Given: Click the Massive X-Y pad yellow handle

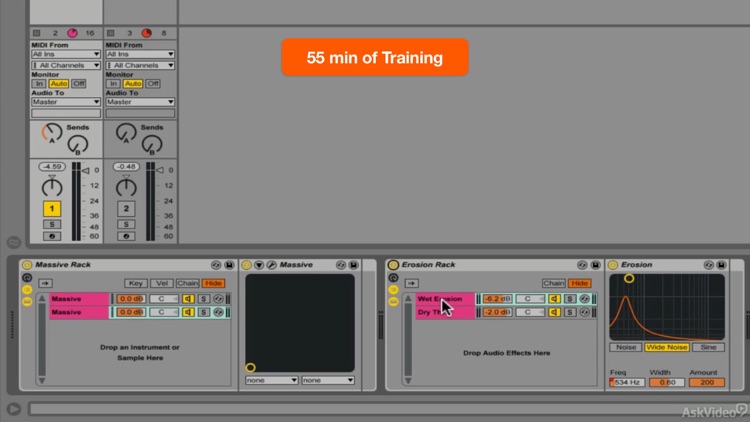Looking at the screenshot, I should pos(250,367).
